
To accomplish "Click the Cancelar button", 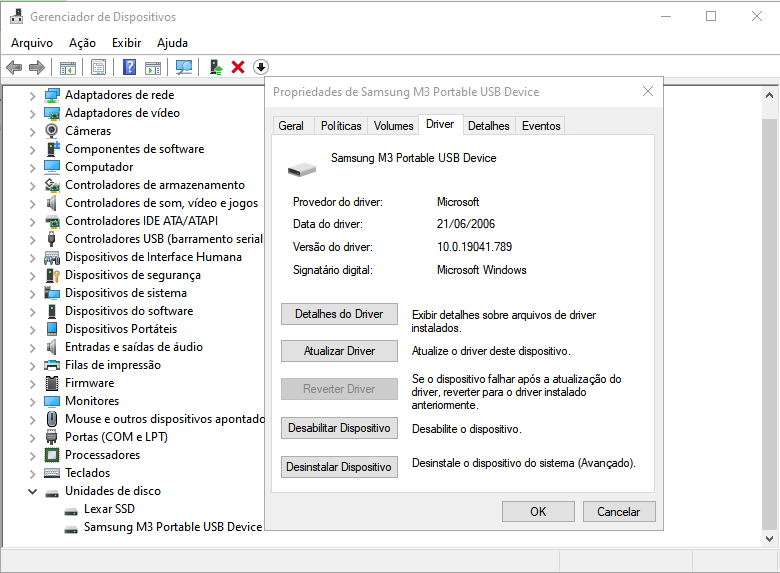I will [x=619, y=511].
